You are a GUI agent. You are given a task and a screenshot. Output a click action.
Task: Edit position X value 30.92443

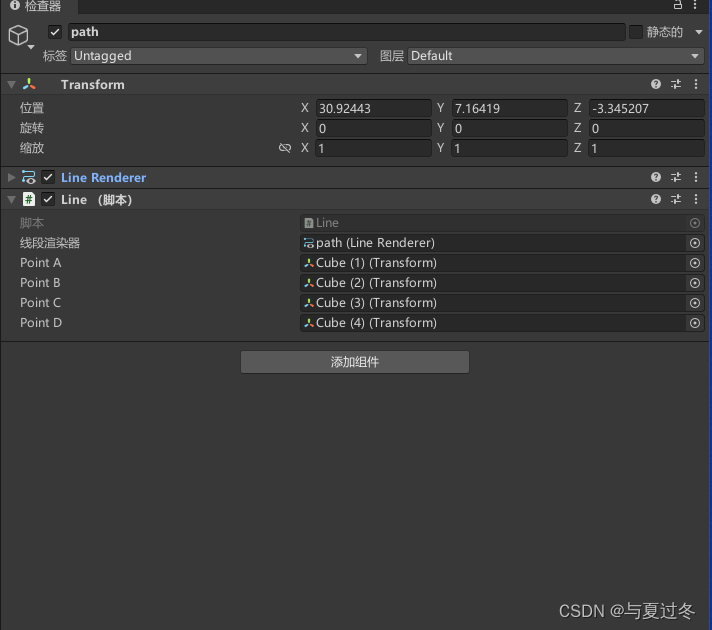(x=373, y=109)
